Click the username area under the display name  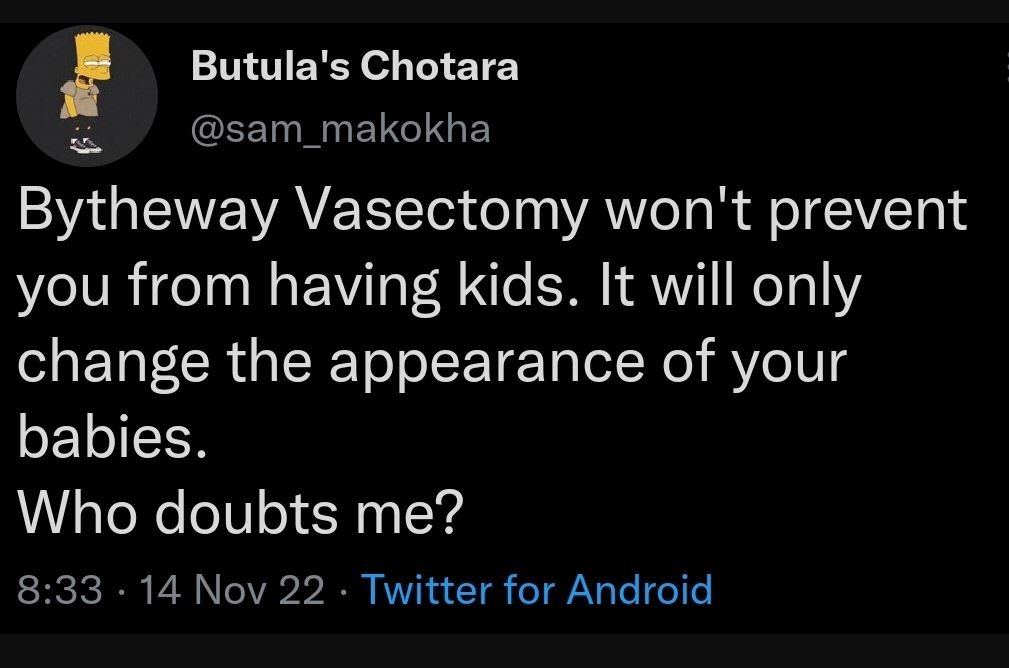(340, 128)
